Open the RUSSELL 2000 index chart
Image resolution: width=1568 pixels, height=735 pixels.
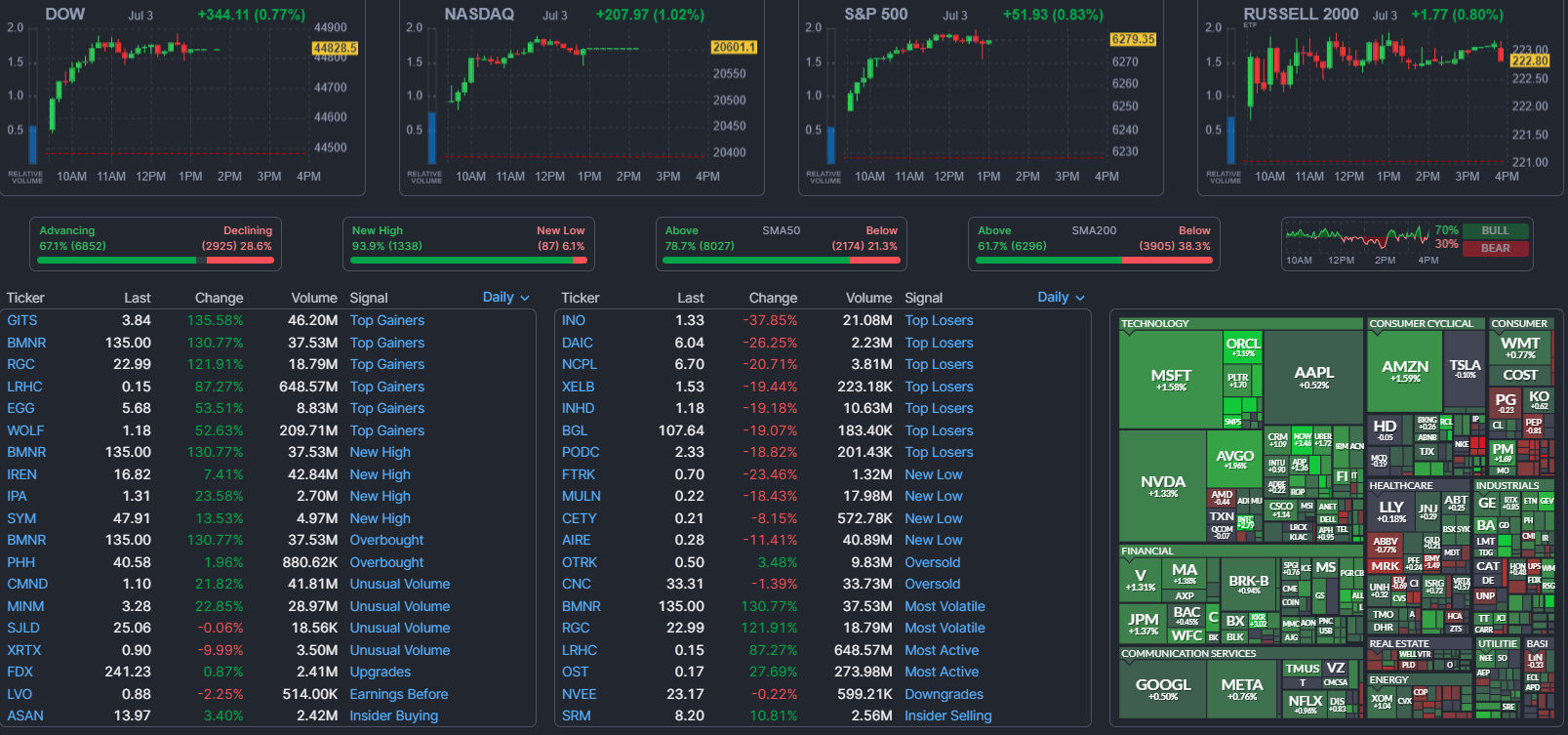(x=1381, y=97)
